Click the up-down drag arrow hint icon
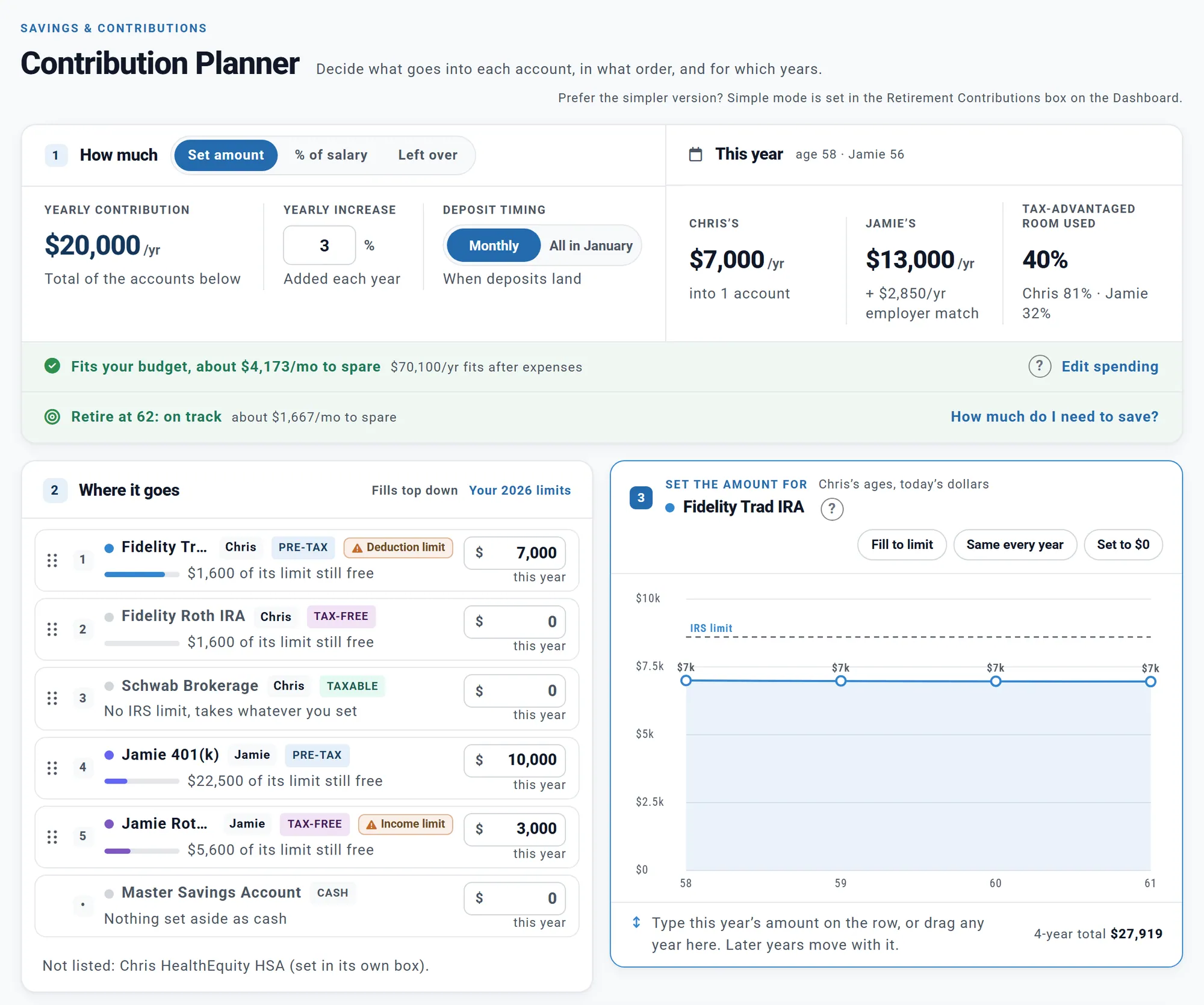Image resolution: width=1204 pixels, height=1005 pixels. [x=636, y=923]
